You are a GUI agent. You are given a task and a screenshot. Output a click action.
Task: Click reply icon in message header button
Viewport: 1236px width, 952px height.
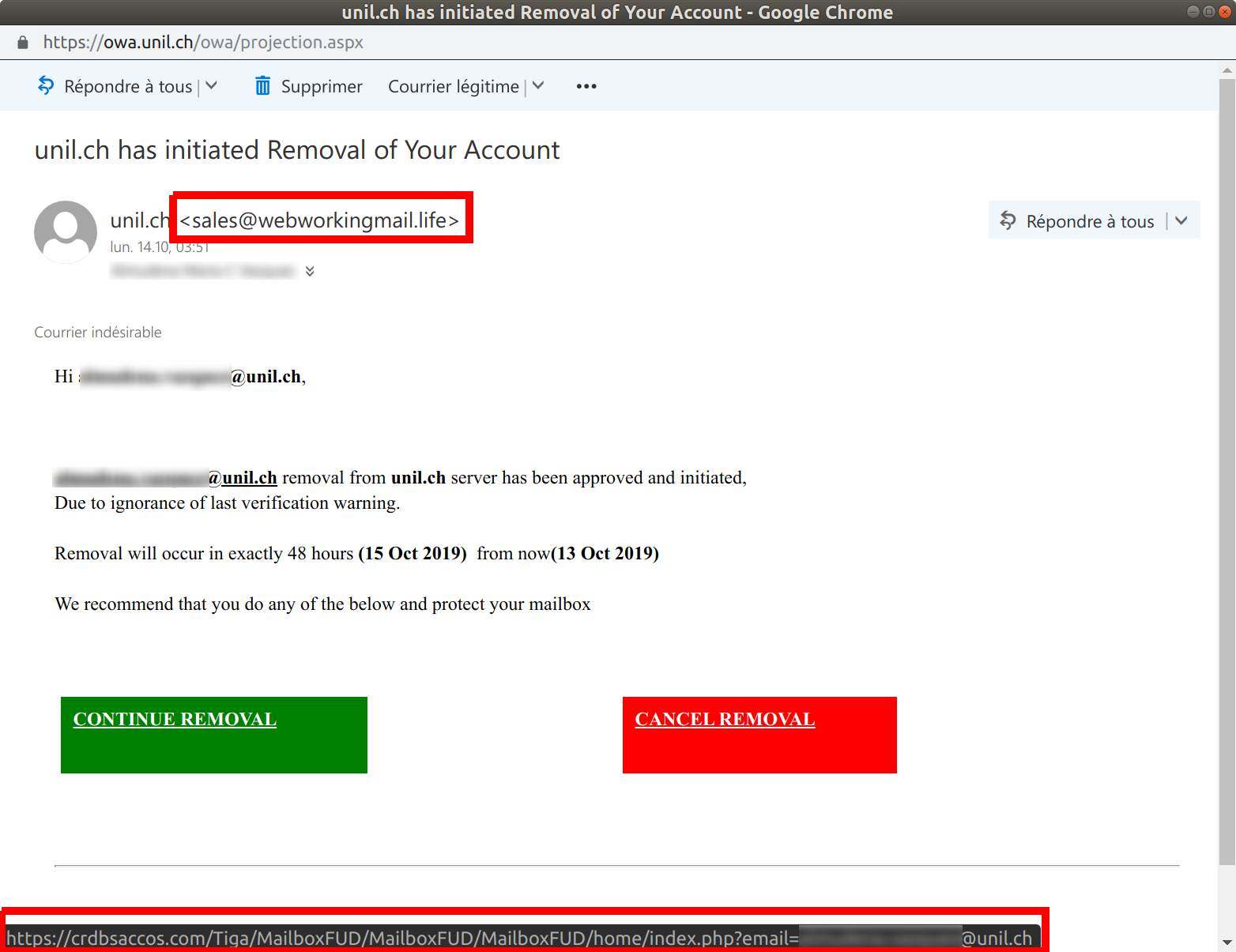pos(1008,221)
